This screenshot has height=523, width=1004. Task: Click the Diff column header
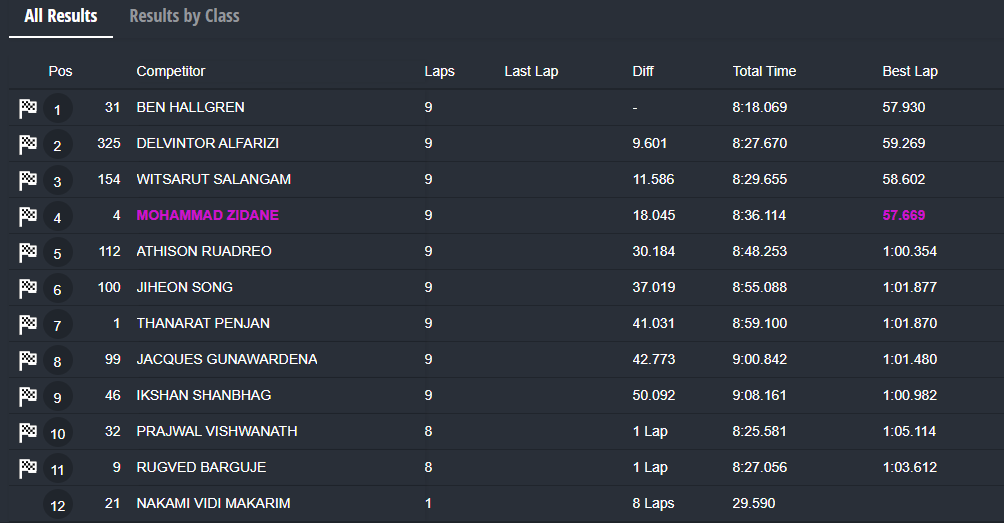643,71
